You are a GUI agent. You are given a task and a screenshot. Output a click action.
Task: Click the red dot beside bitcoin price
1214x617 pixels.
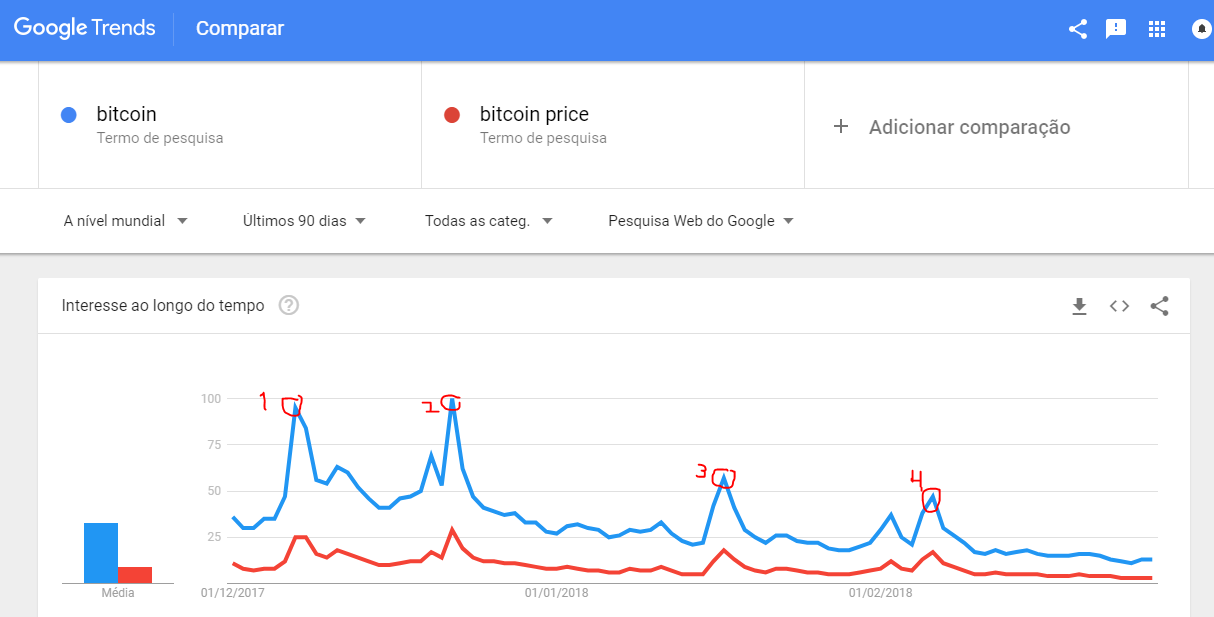click(x=452, y=115)
